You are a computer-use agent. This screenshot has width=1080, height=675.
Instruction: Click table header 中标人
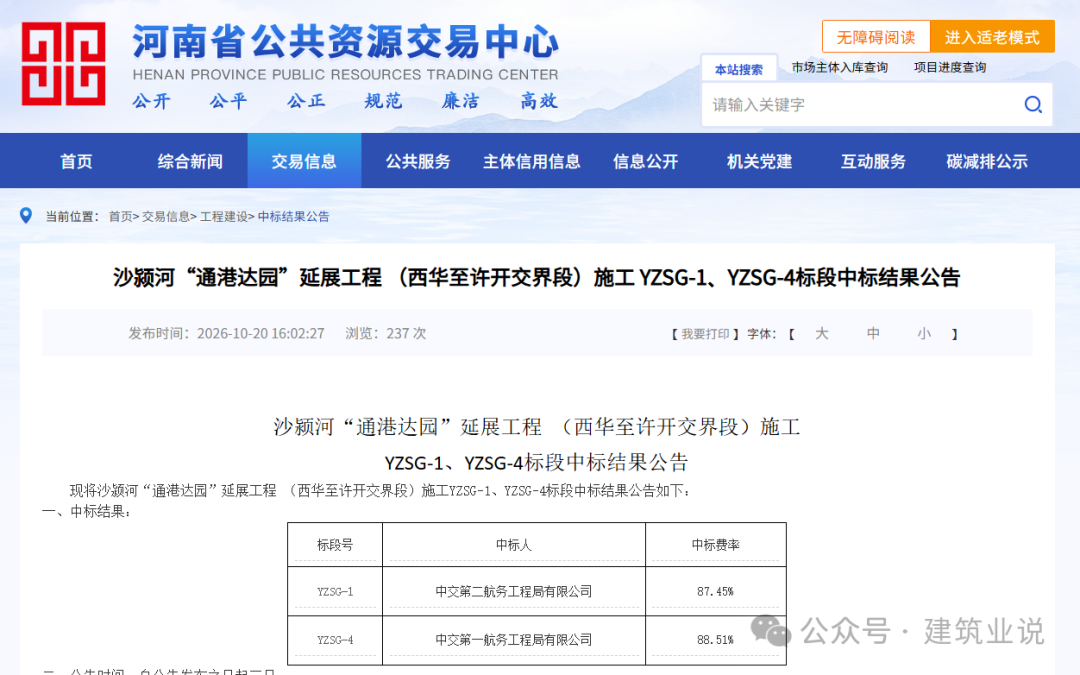point(514,545)
